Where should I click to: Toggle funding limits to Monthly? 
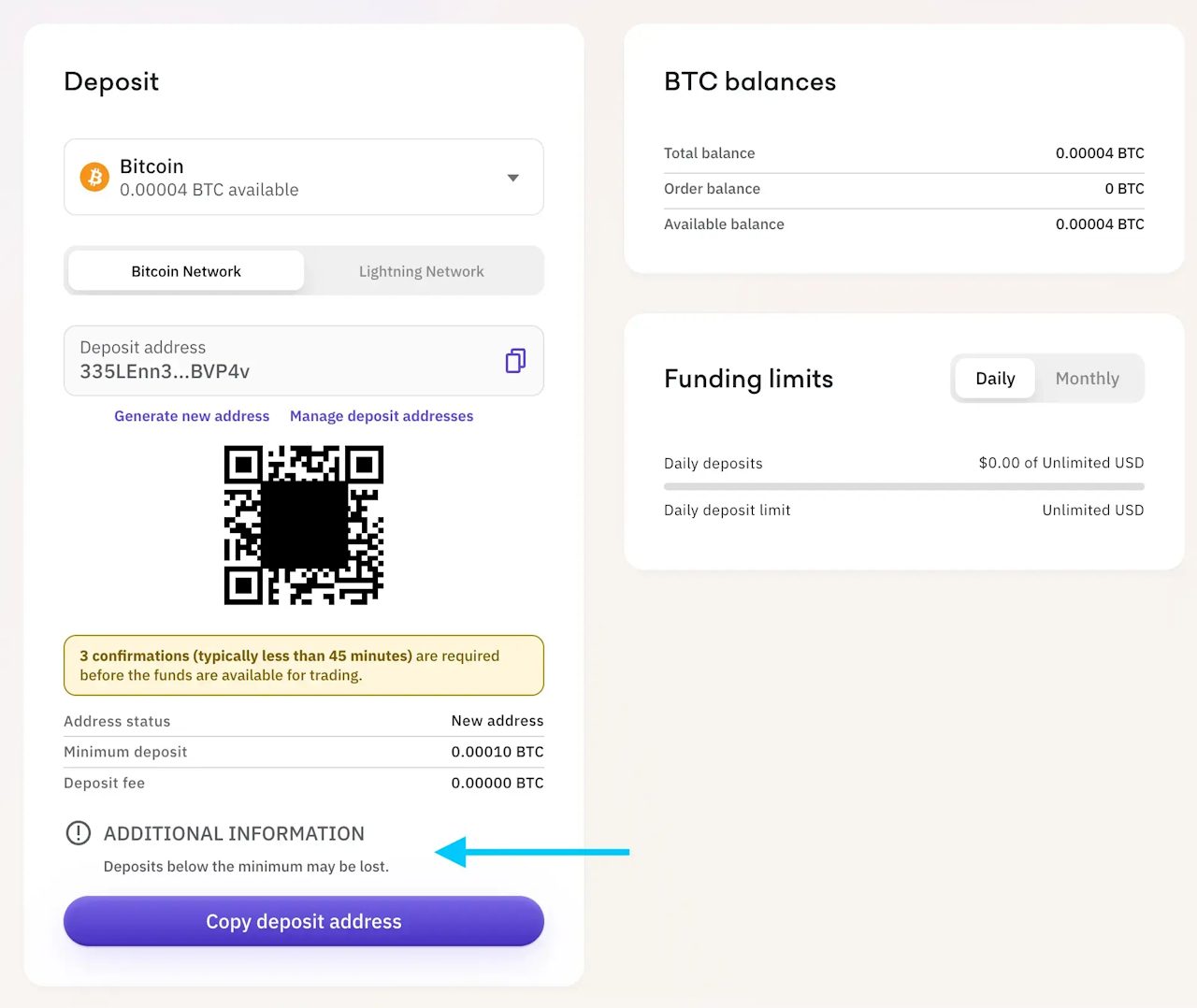[1088, 379]
